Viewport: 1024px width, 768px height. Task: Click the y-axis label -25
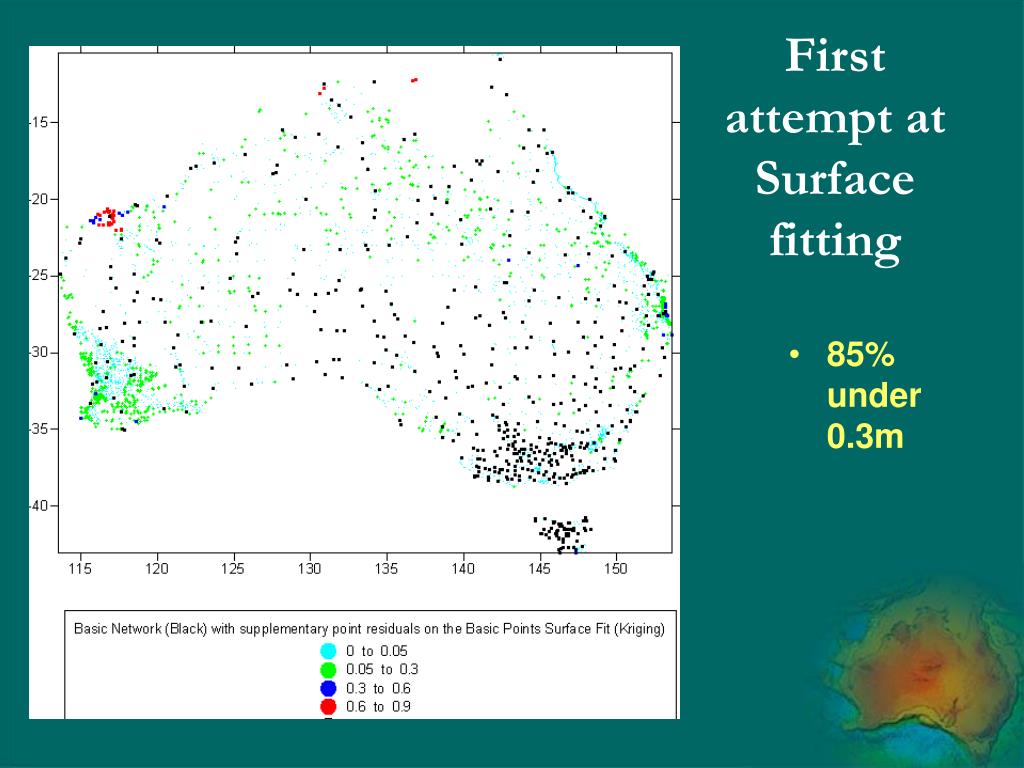pos(39,276)
